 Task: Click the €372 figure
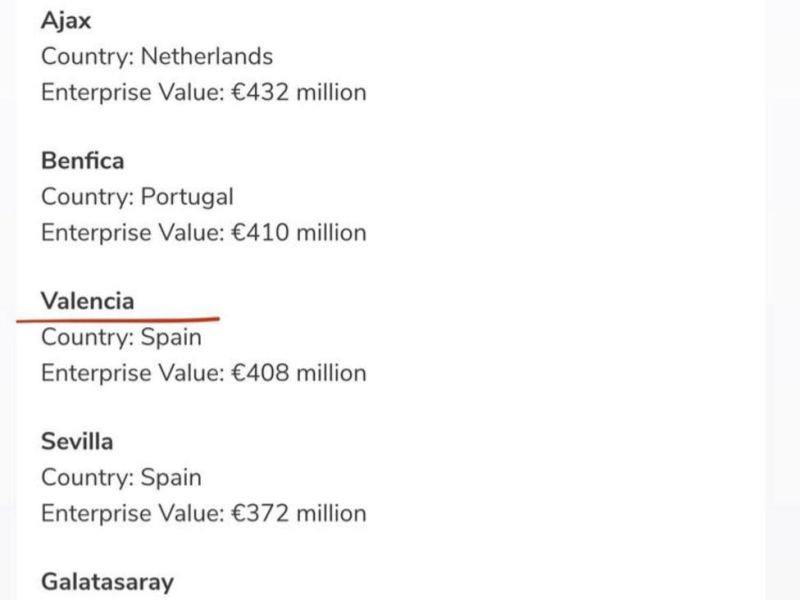coord(260,513)
